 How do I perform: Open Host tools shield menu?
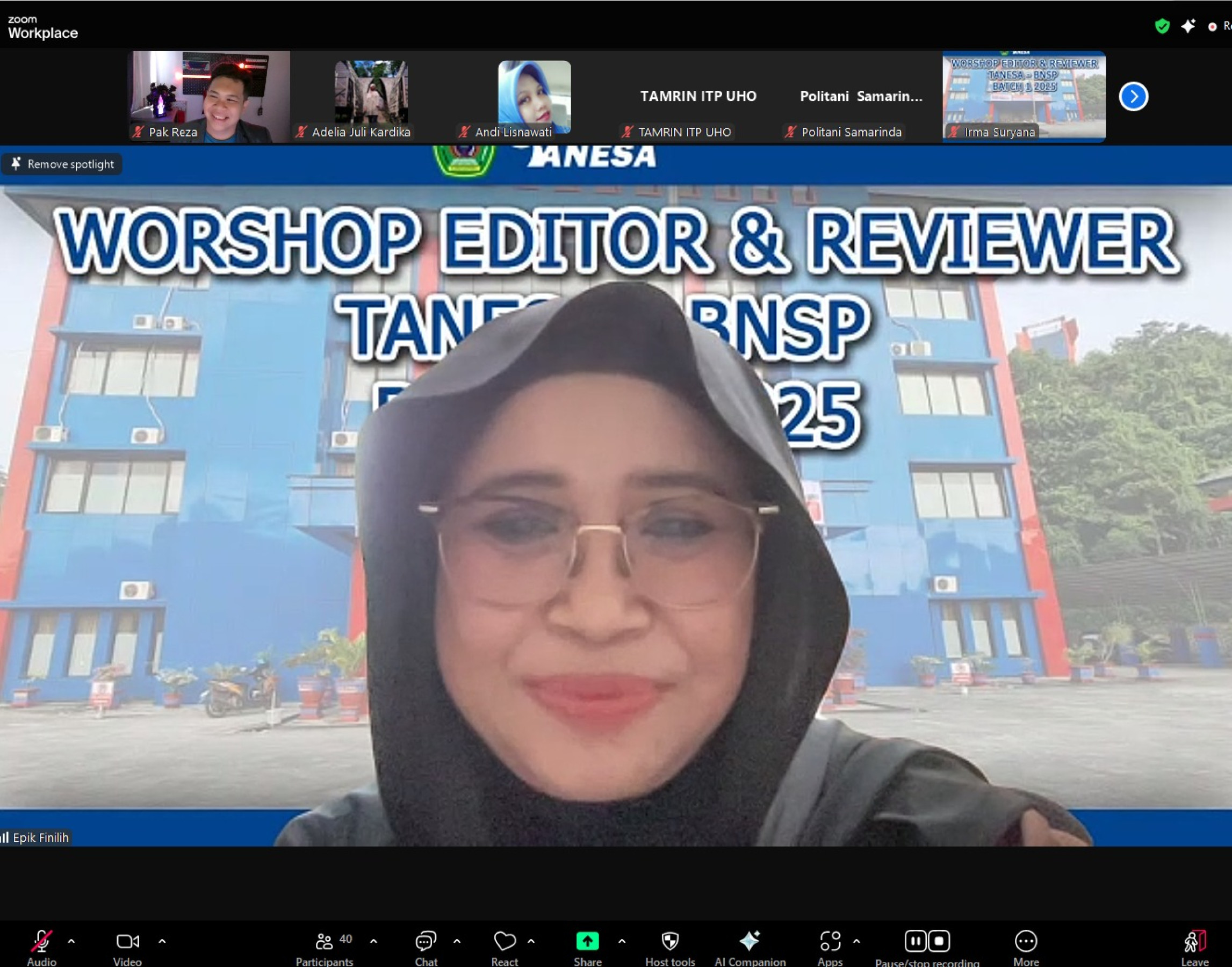(671, 941)
